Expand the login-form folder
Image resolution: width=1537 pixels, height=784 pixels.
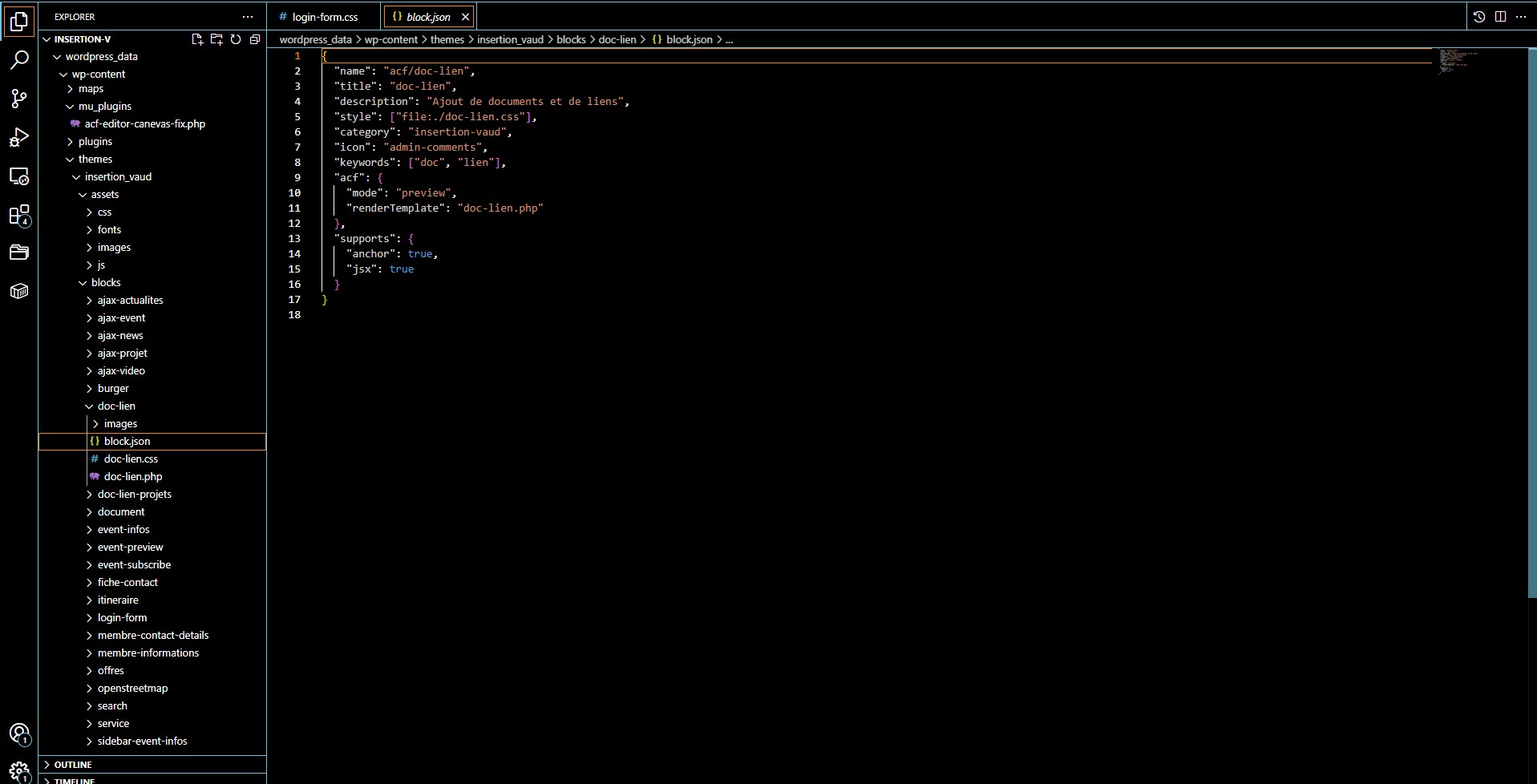(122, 618)
